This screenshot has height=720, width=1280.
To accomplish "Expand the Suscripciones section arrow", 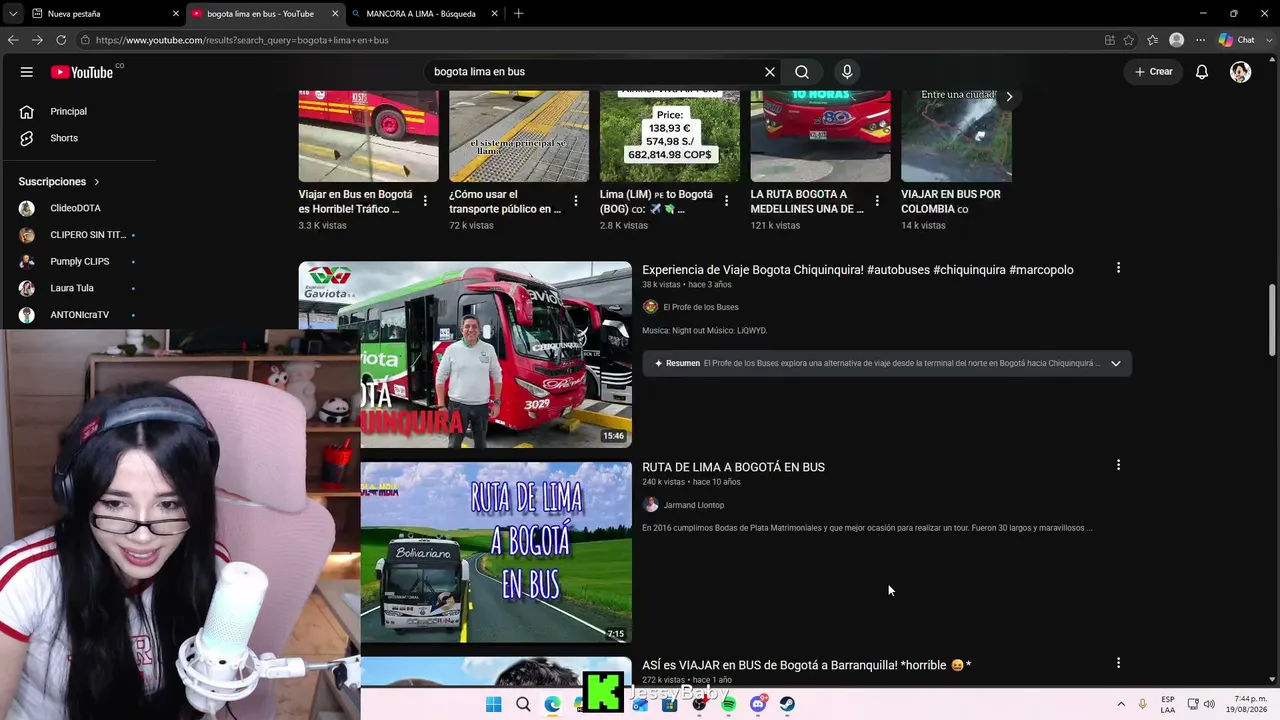I will [x=97, y=182].
